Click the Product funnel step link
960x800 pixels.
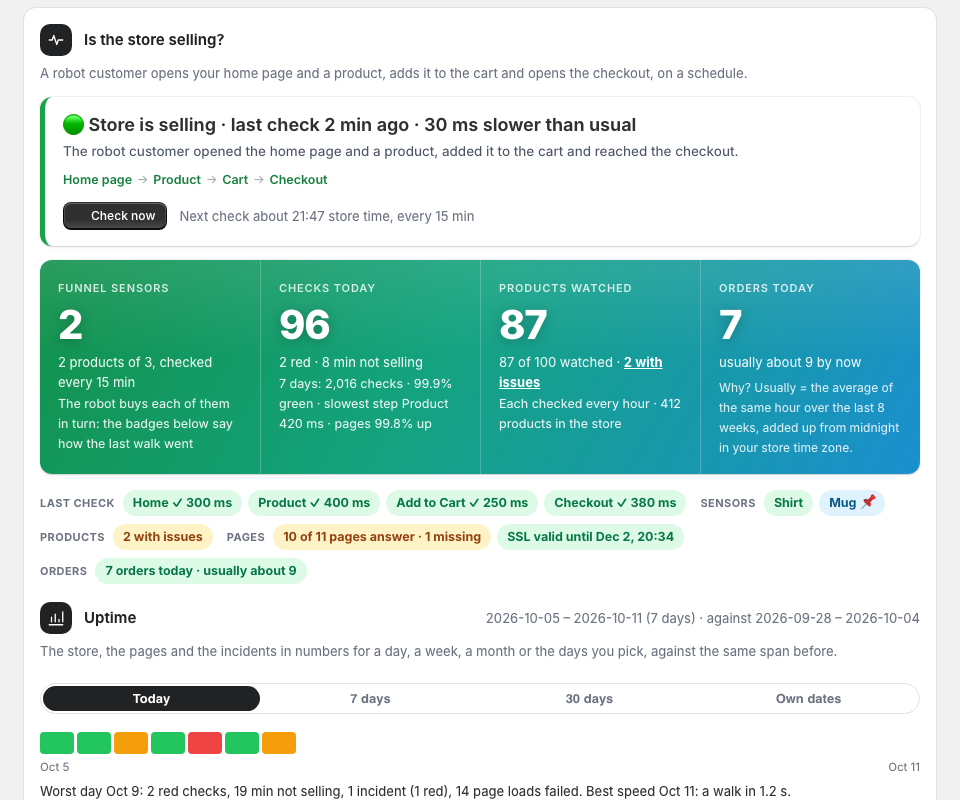[x=177, y=179]
